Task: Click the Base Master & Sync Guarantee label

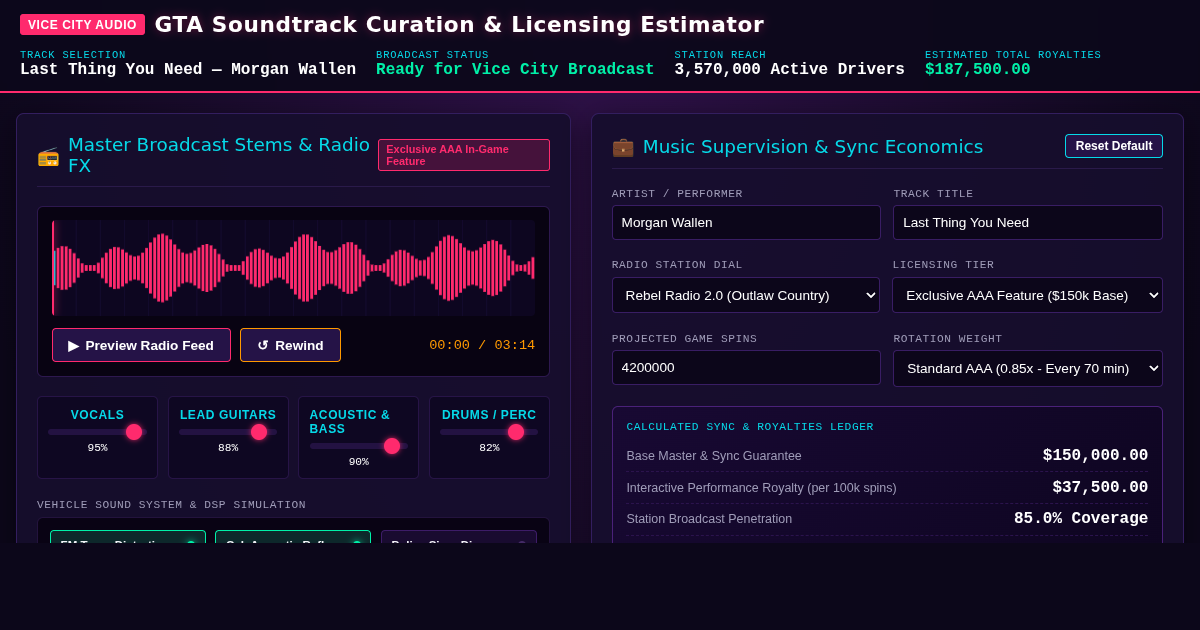Action: click(x=714, y=456)
